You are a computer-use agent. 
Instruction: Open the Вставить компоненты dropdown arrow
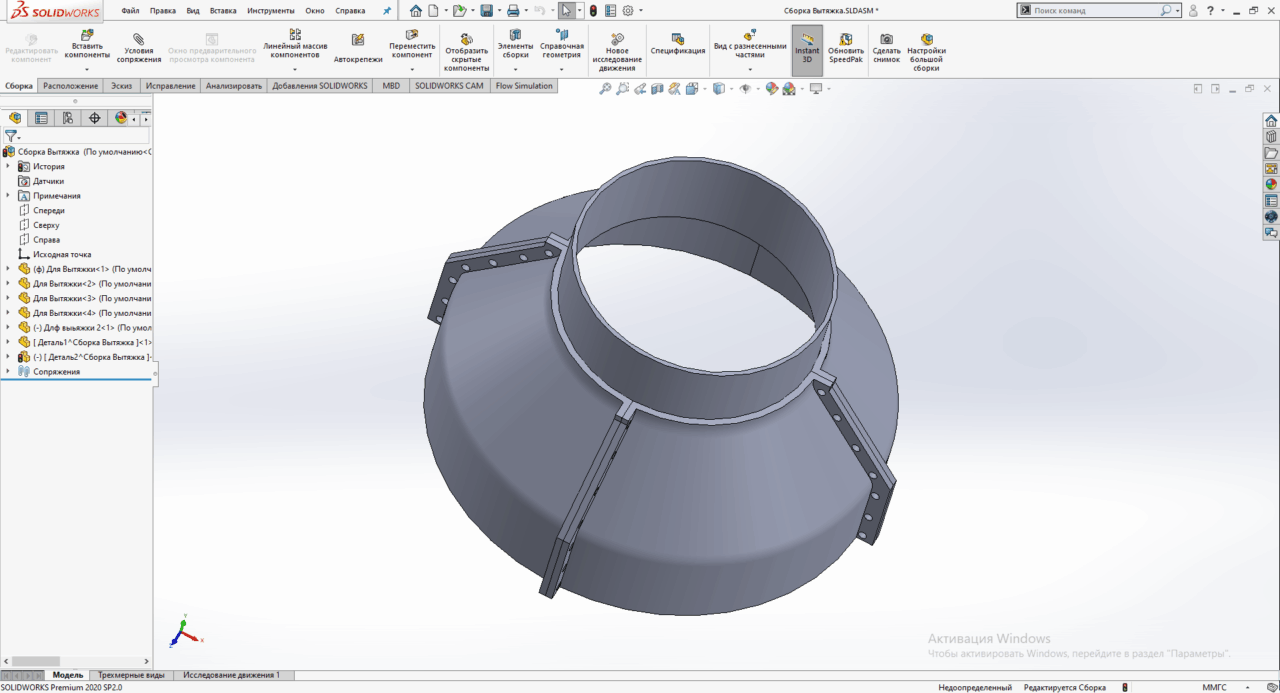87,69
